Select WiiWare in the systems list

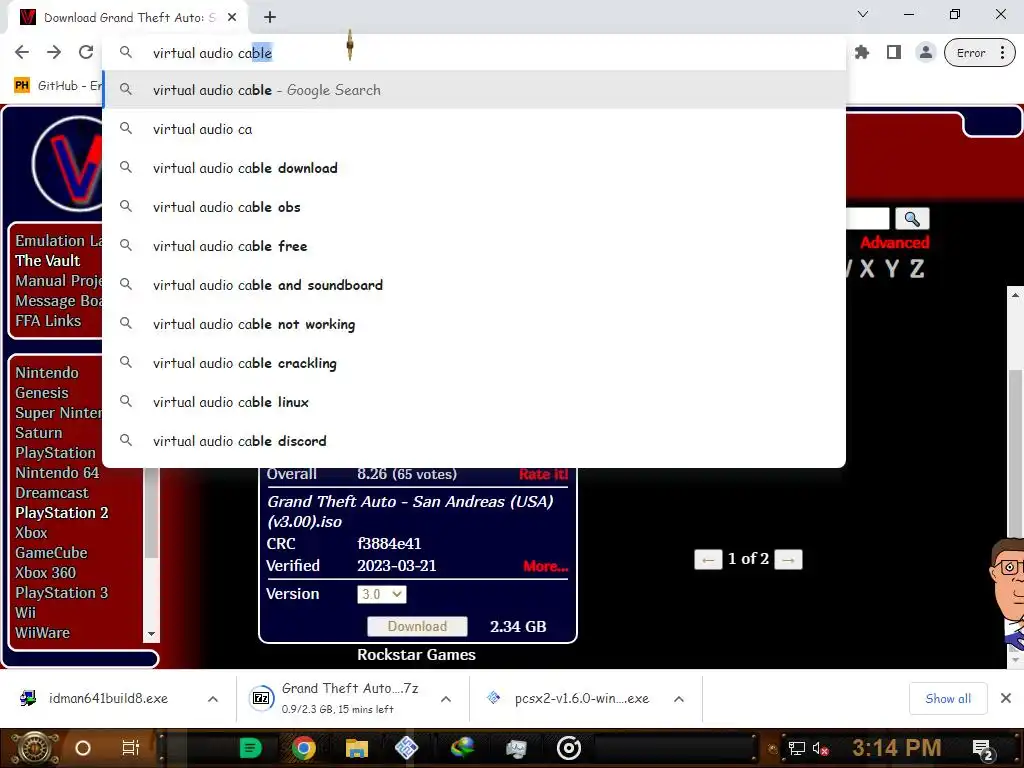[x=42, y=633]
